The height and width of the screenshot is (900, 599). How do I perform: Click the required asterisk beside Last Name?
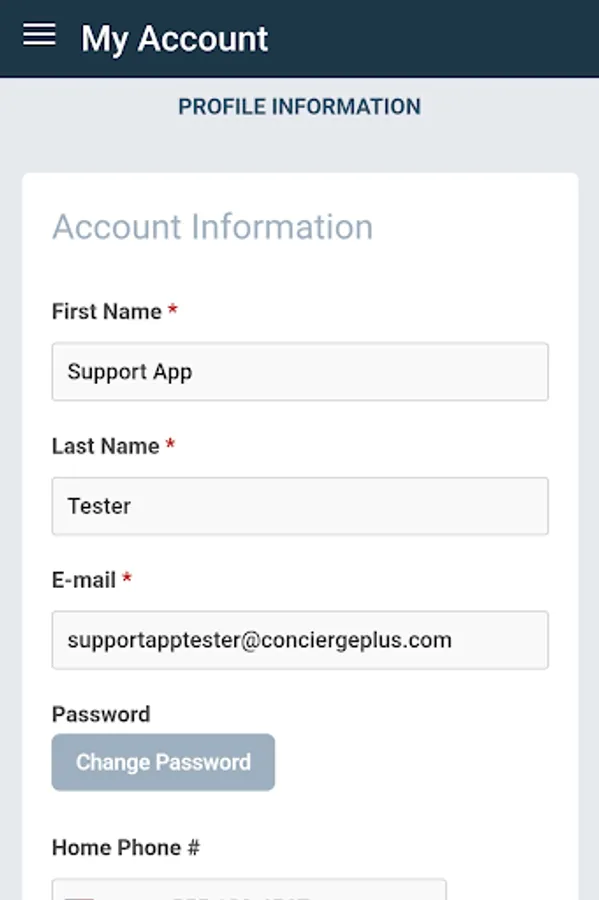168,444
